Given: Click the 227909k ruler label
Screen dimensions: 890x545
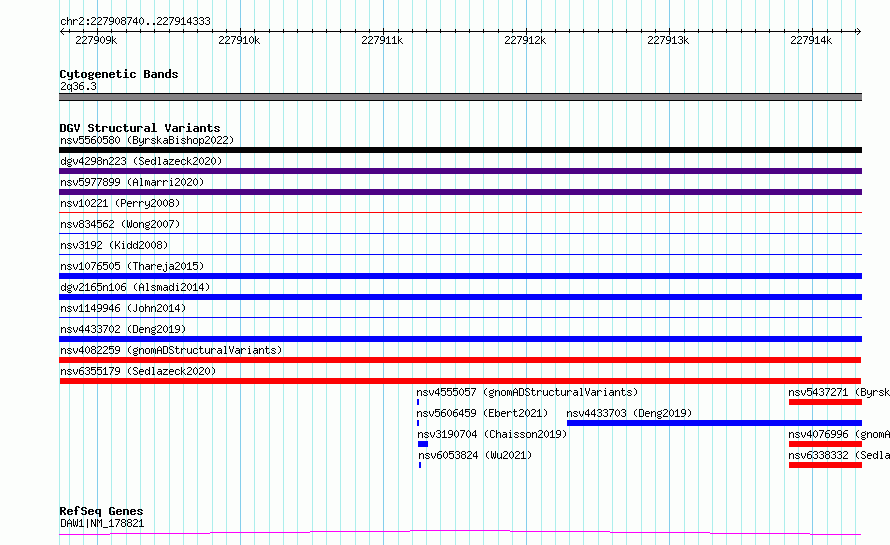Looking at the screenshot, I should 96,40.
